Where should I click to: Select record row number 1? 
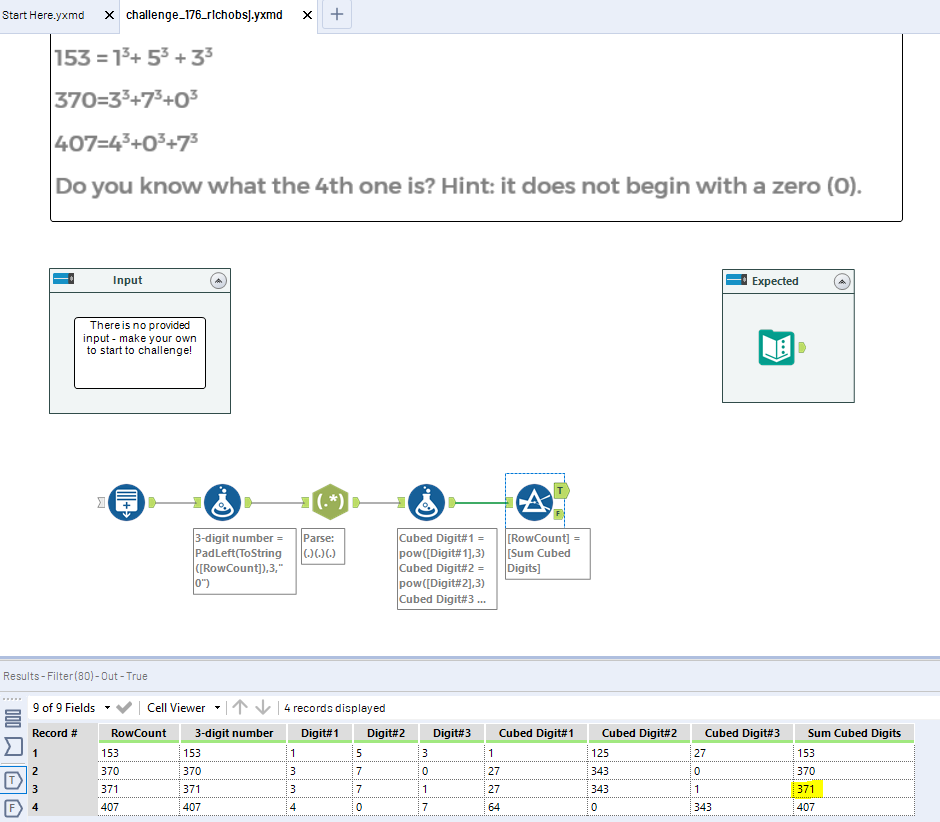click(x=63, y=753)
